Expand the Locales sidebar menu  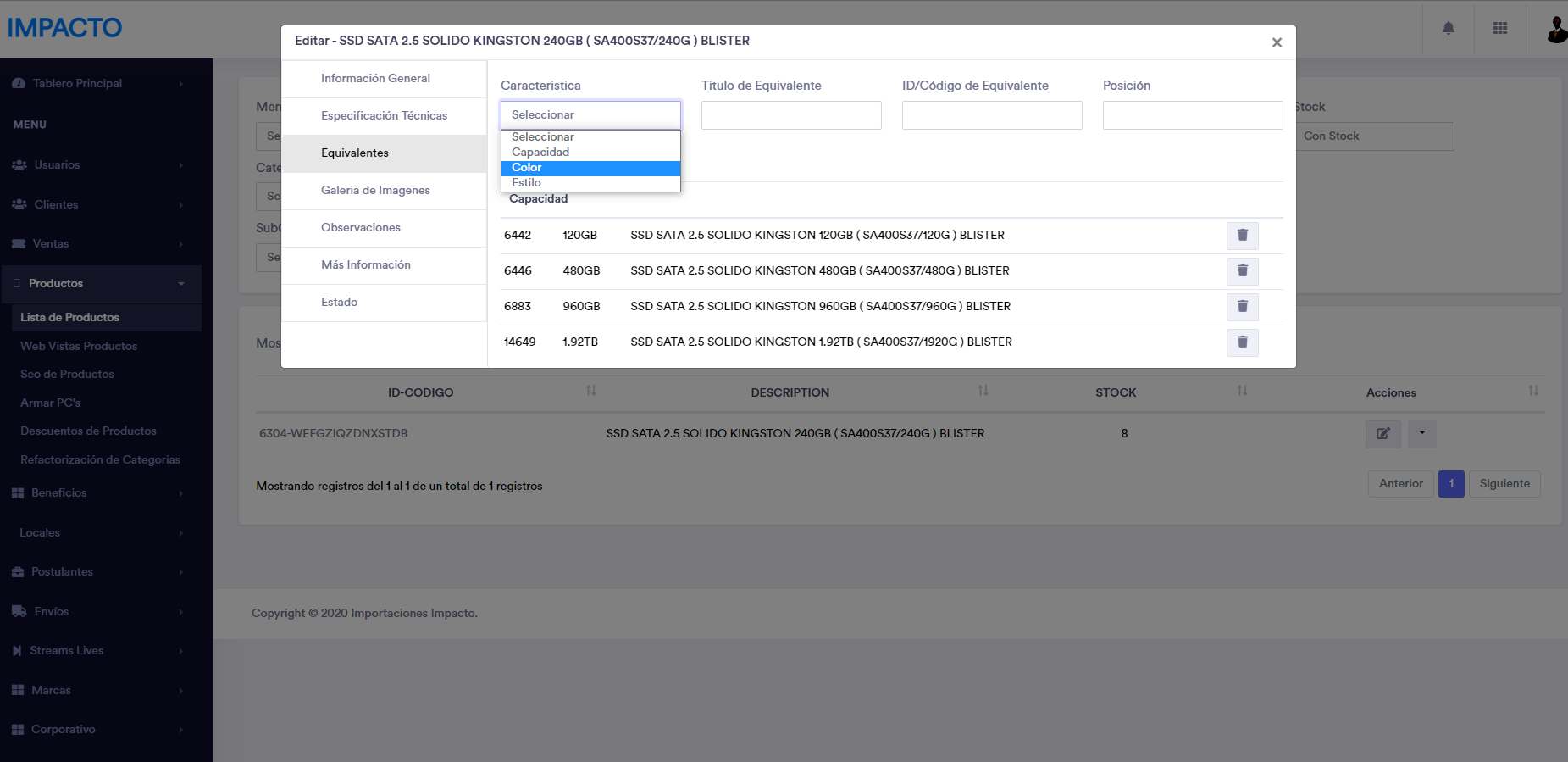pos(100,533)
